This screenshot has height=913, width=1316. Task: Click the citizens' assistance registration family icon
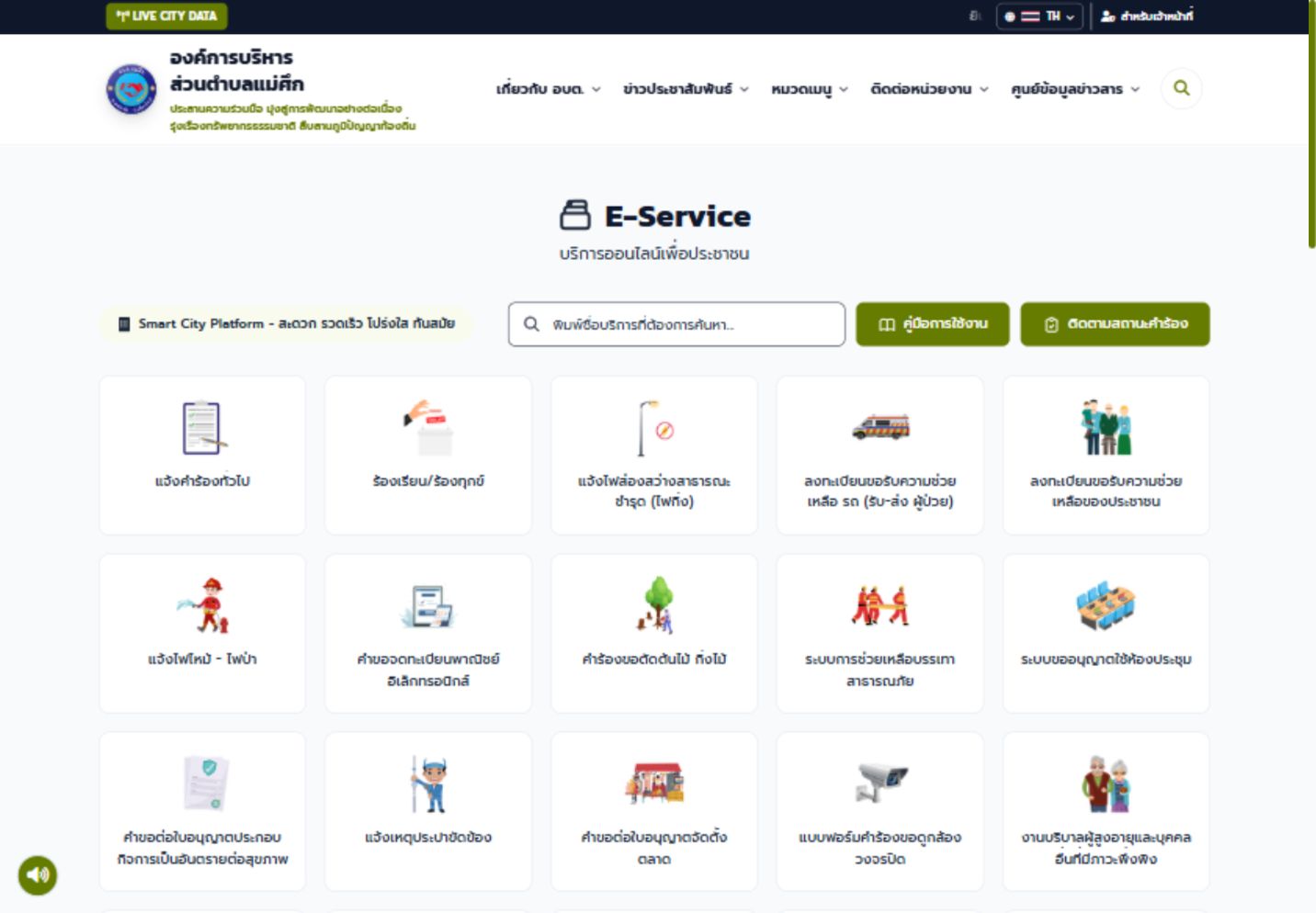pyautogui.click(x=1106, y=428)
